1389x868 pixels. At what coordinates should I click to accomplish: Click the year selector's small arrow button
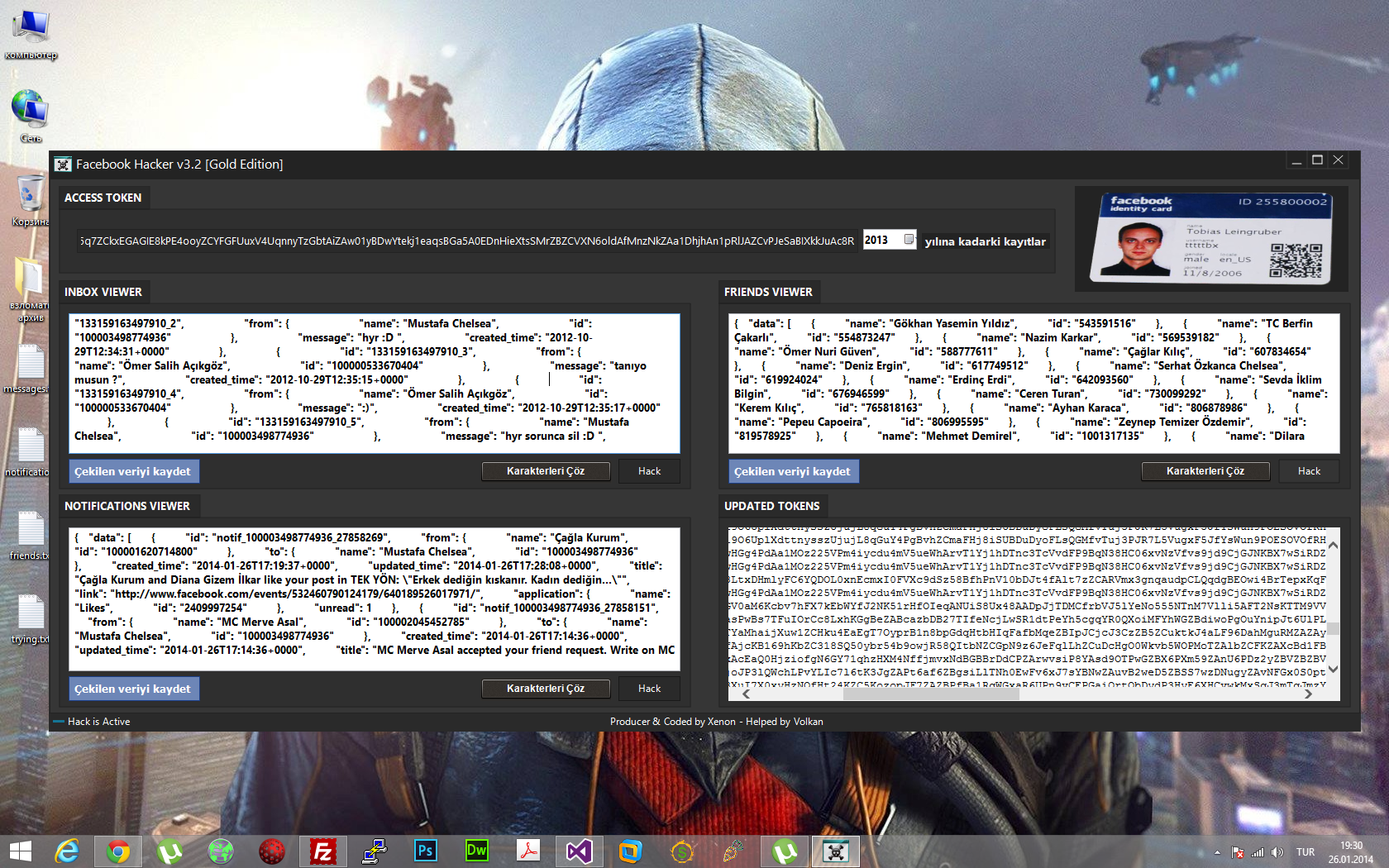point(909,240)
